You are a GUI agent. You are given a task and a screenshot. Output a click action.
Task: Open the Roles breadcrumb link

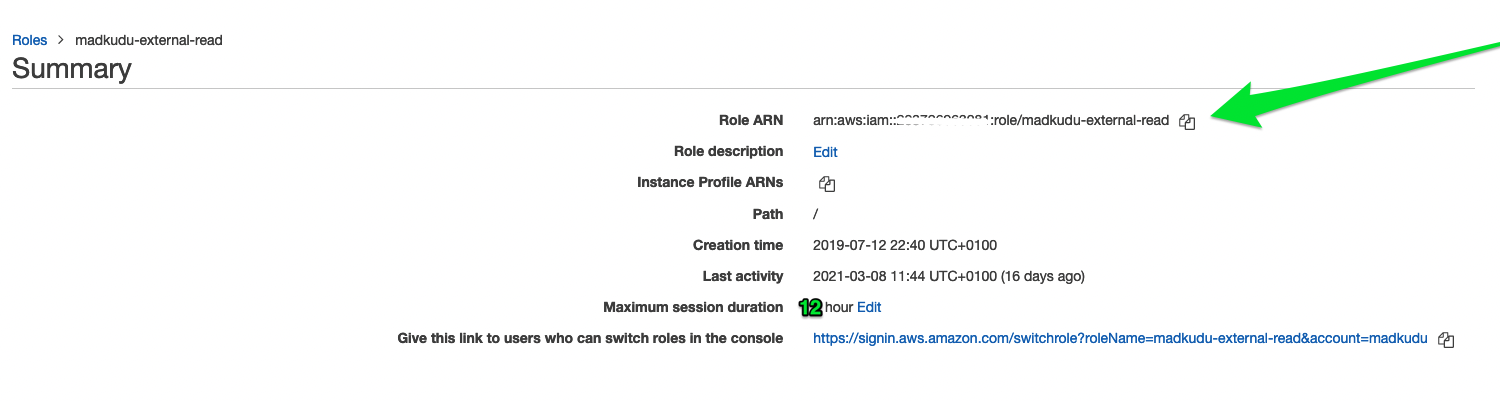click(30, 40)
